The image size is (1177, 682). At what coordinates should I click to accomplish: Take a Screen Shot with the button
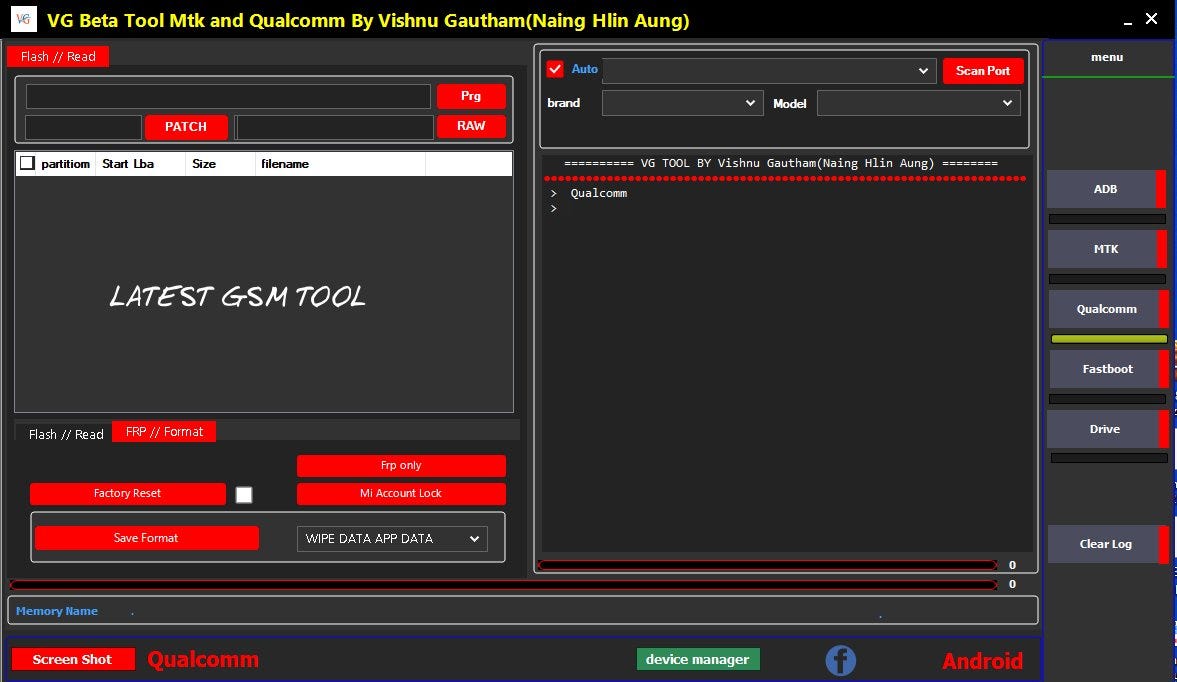coord(73,659)
